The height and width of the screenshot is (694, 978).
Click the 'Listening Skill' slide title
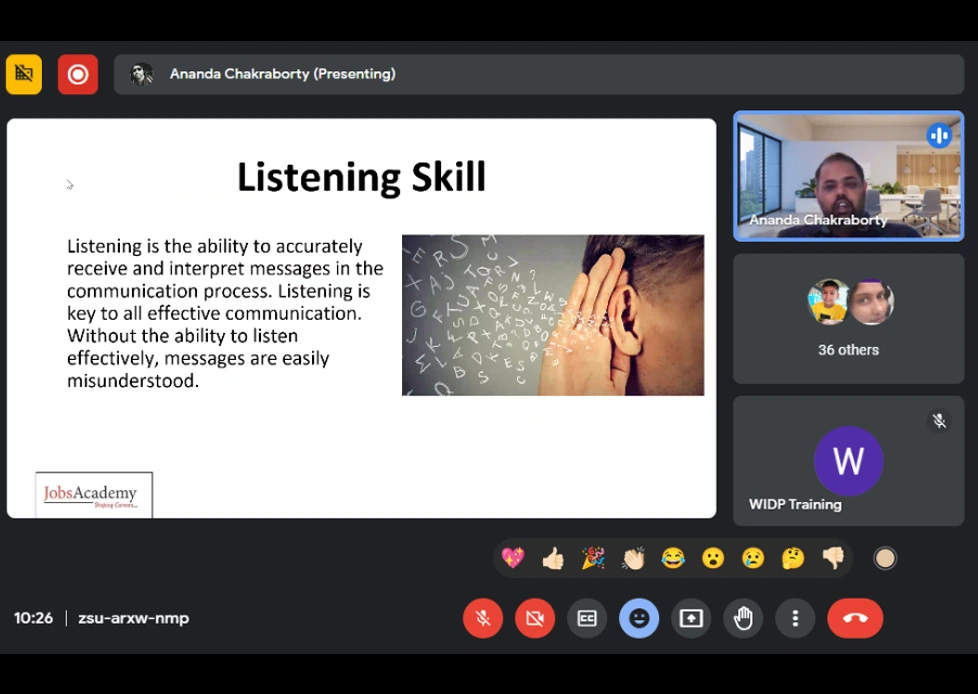coord(361,177)
